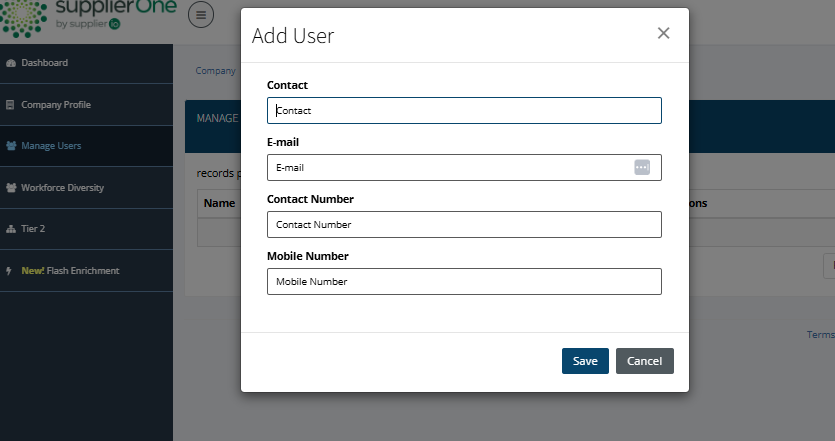Click the autofill dots icon in E-mail field

pyautogui.click(x=642, y=167)
